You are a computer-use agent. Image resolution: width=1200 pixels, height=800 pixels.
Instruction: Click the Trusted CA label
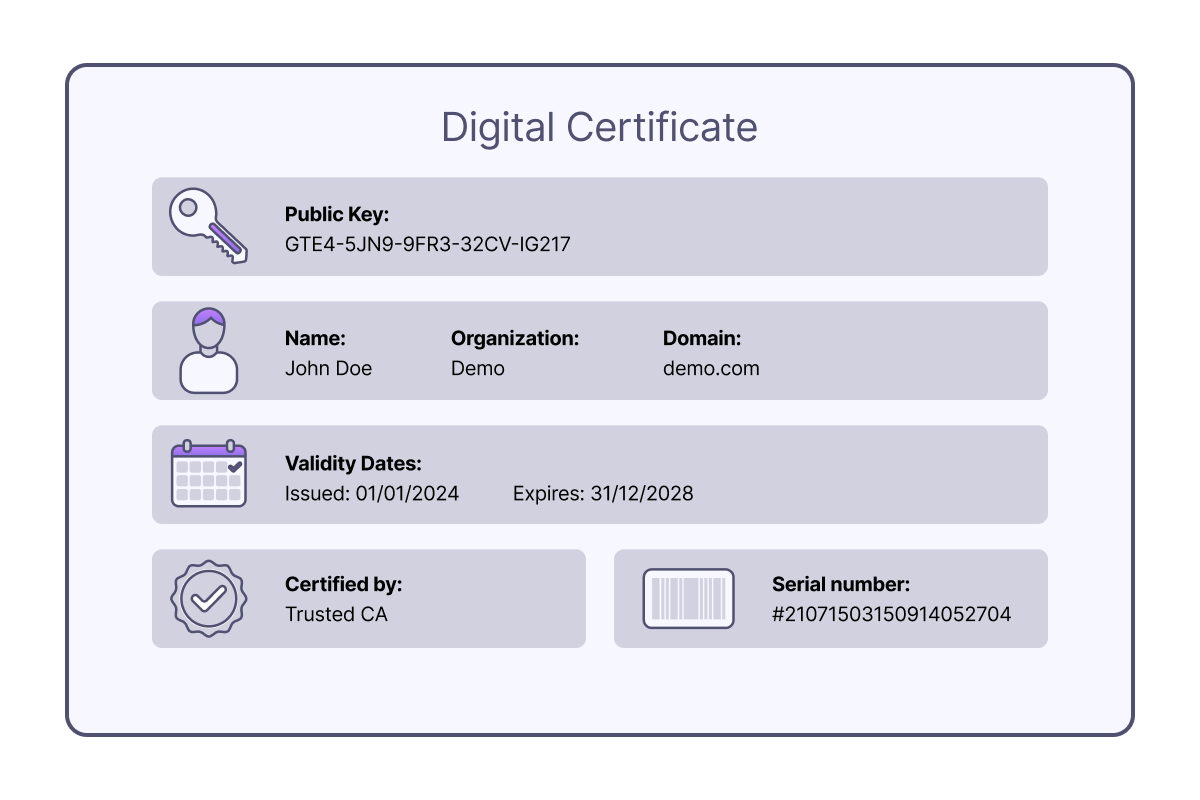point(335,614)
